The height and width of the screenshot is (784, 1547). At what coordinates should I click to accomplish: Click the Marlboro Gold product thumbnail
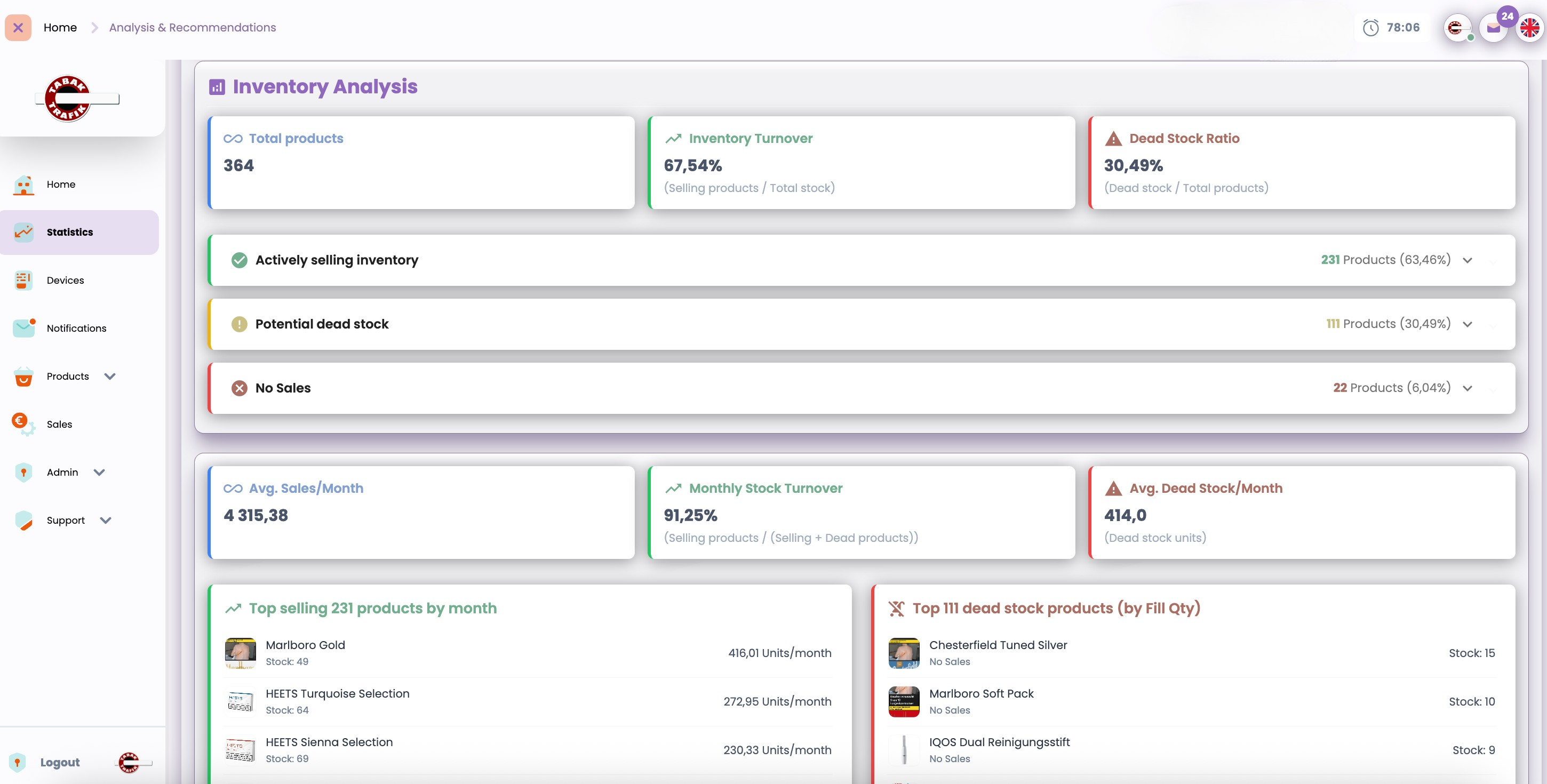click(x=240, y=652)
